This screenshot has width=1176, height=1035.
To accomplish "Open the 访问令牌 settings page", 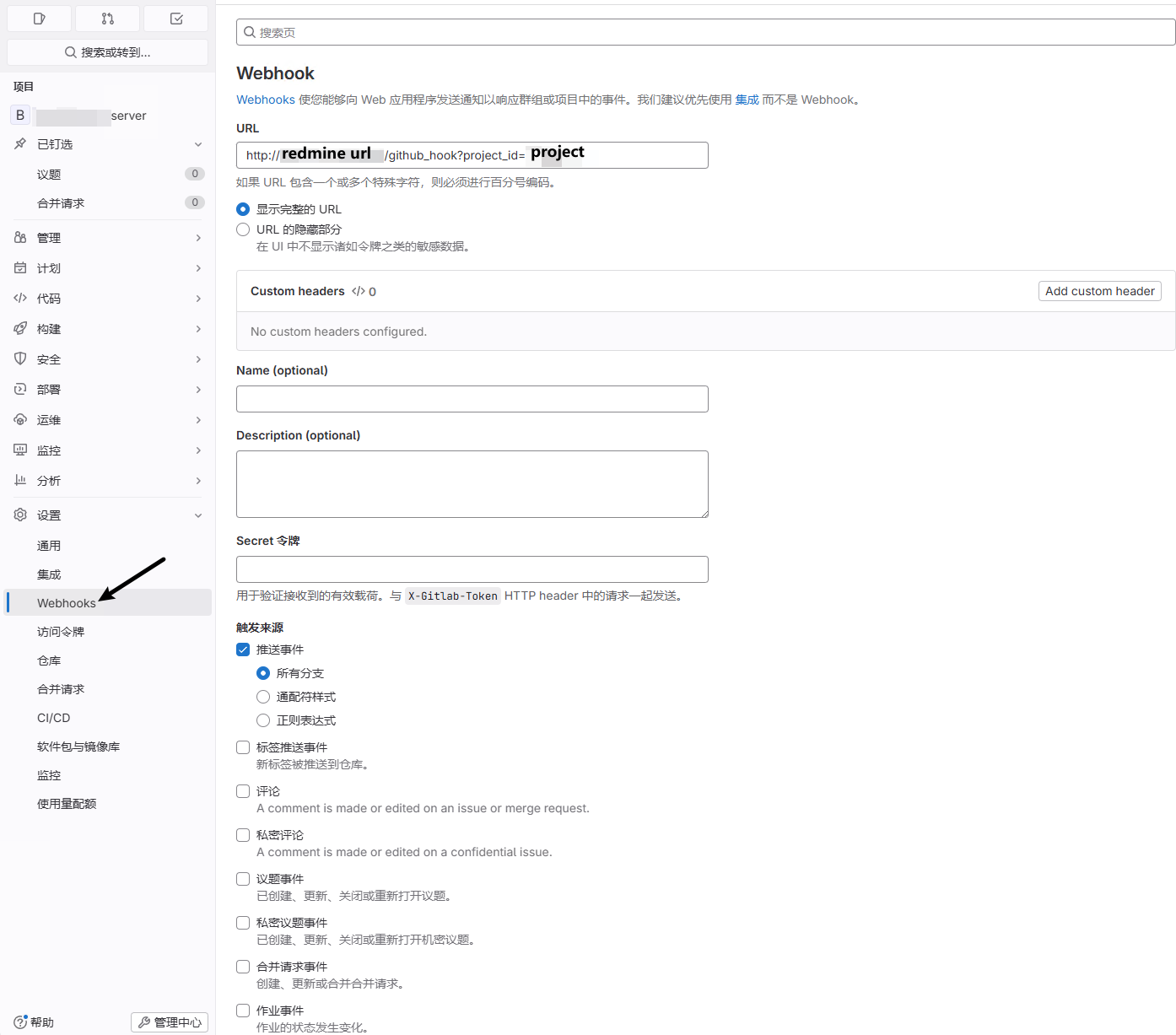I will [x=61, y=632].
